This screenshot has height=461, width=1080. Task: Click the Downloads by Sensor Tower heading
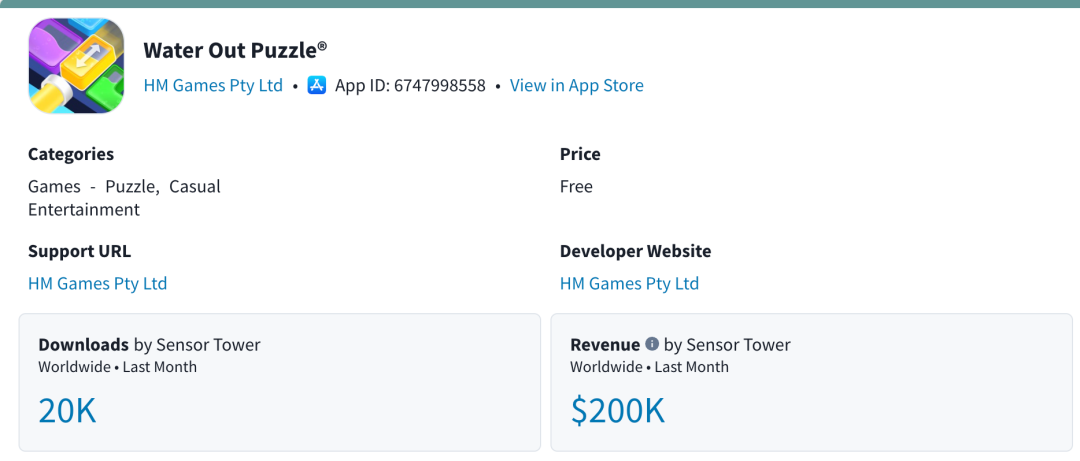[x=149, y=345]
